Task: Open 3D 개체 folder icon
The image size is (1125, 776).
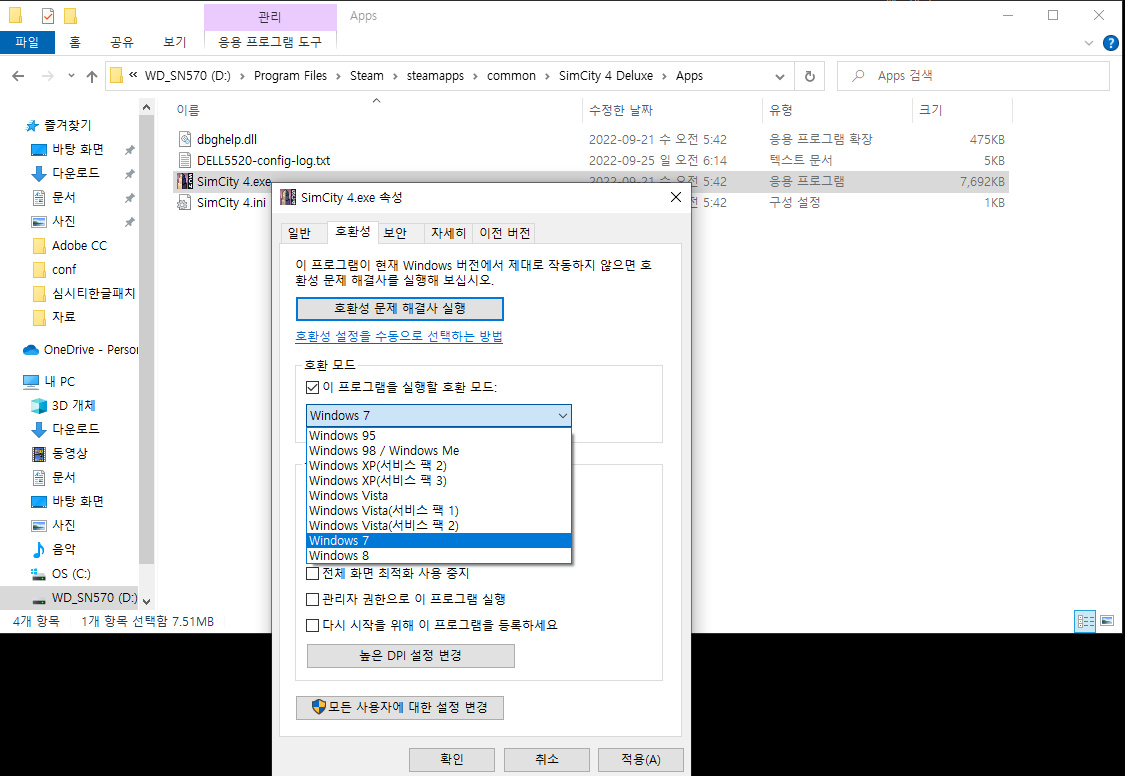Action: pyautogui.click(x=39, y=405)
